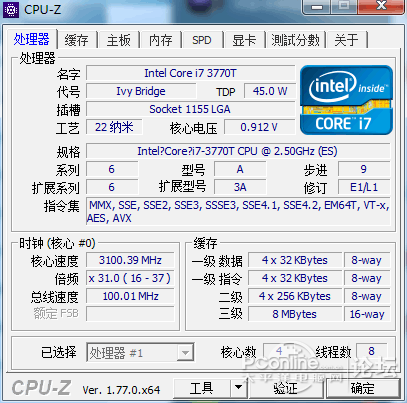Click the 验证 button
Viewport: 407px width, 403px height.
pyautogui.click(x=286, y=388)
